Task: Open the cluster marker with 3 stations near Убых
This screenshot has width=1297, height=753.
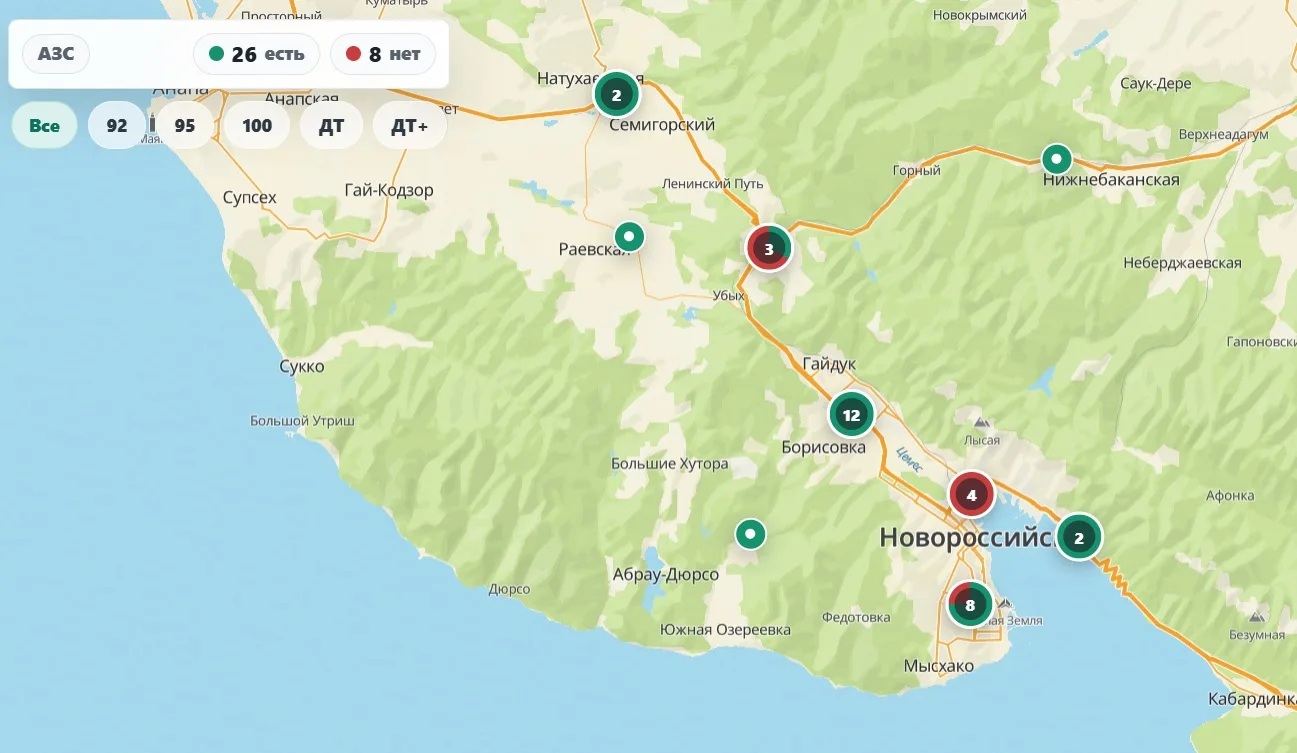Action: click(x=768, y=249)
